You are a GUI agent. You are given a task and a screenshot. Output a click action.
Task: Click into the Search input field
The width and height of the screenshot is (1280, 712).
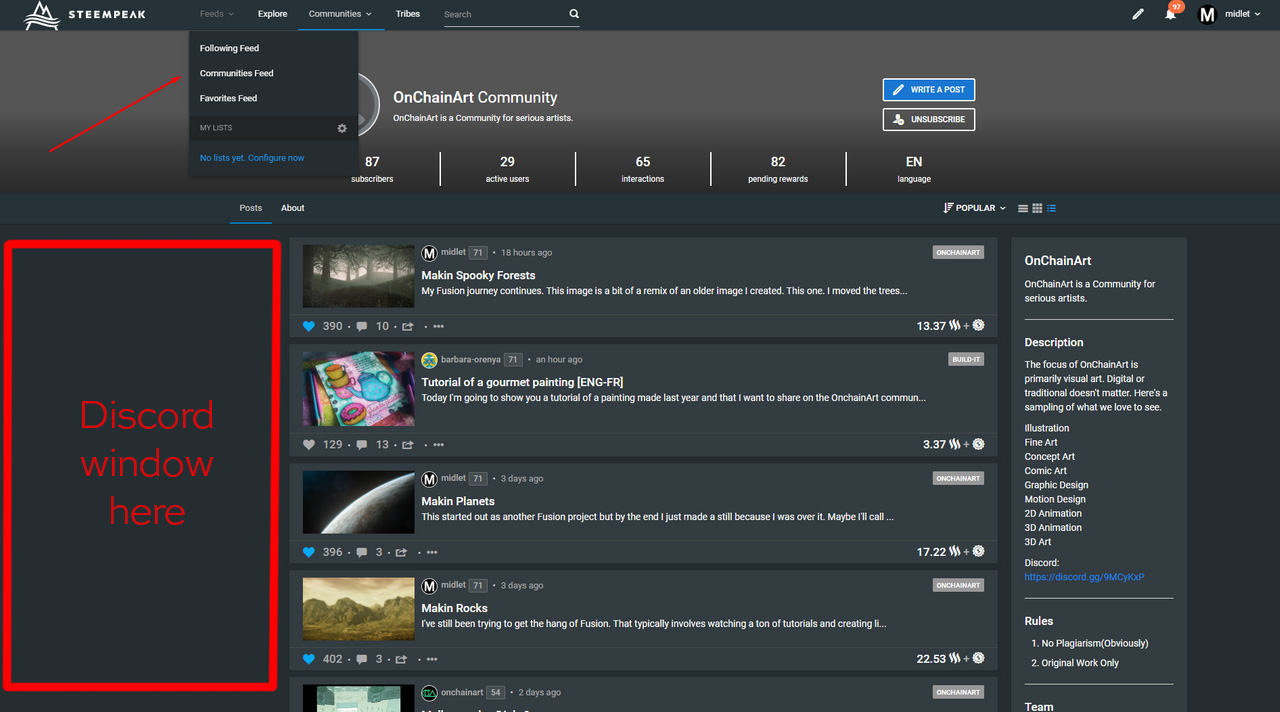point(502,15)
